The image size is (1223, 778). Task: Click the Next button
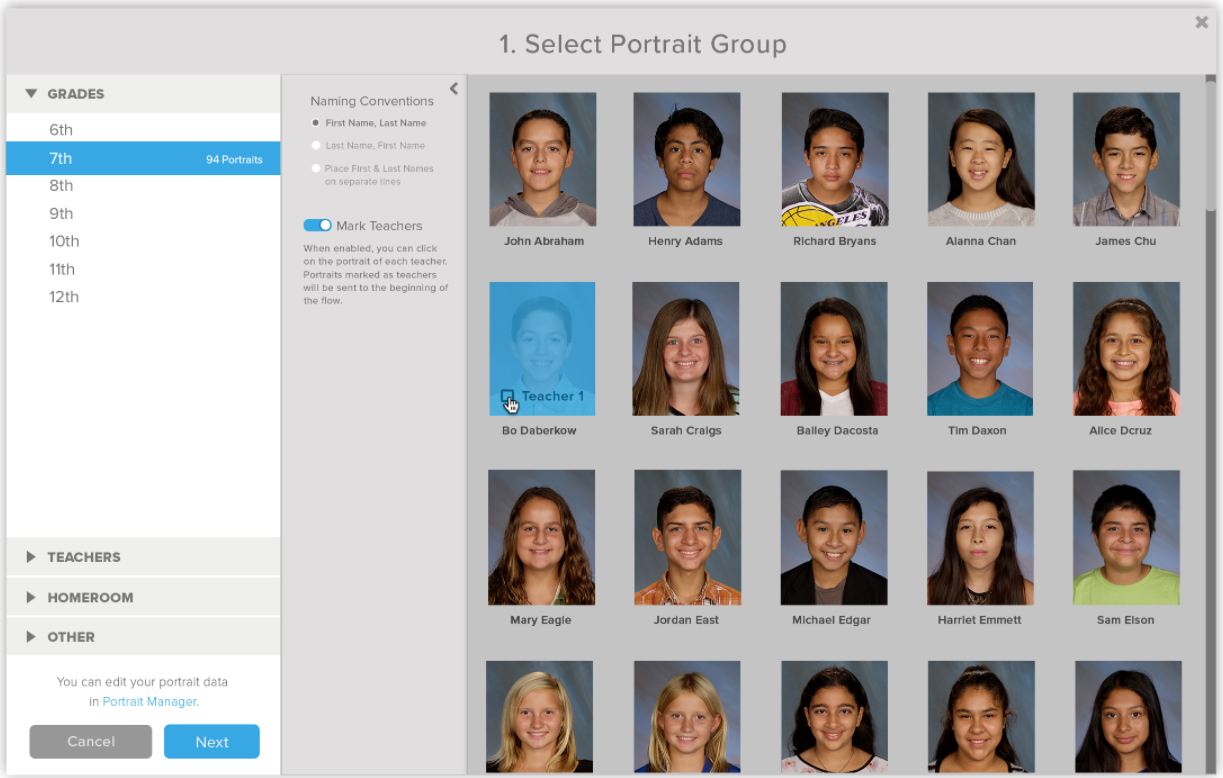click(x=212, y=741)
